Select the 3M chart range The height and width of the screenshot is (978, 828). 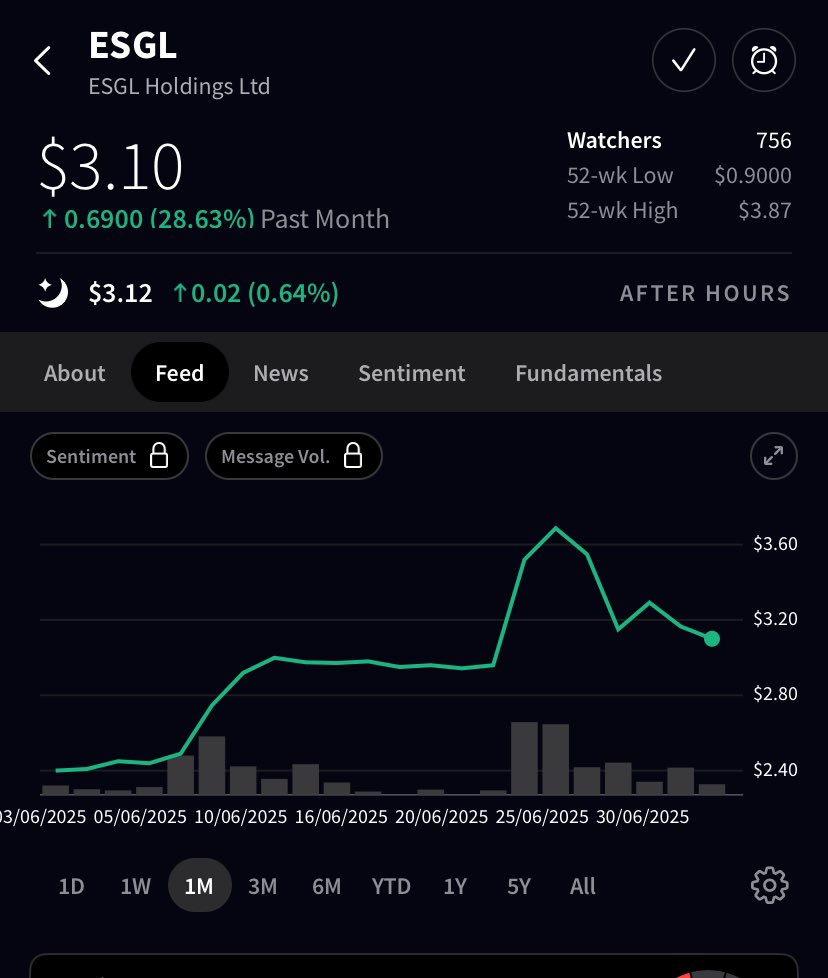point(262,886)
